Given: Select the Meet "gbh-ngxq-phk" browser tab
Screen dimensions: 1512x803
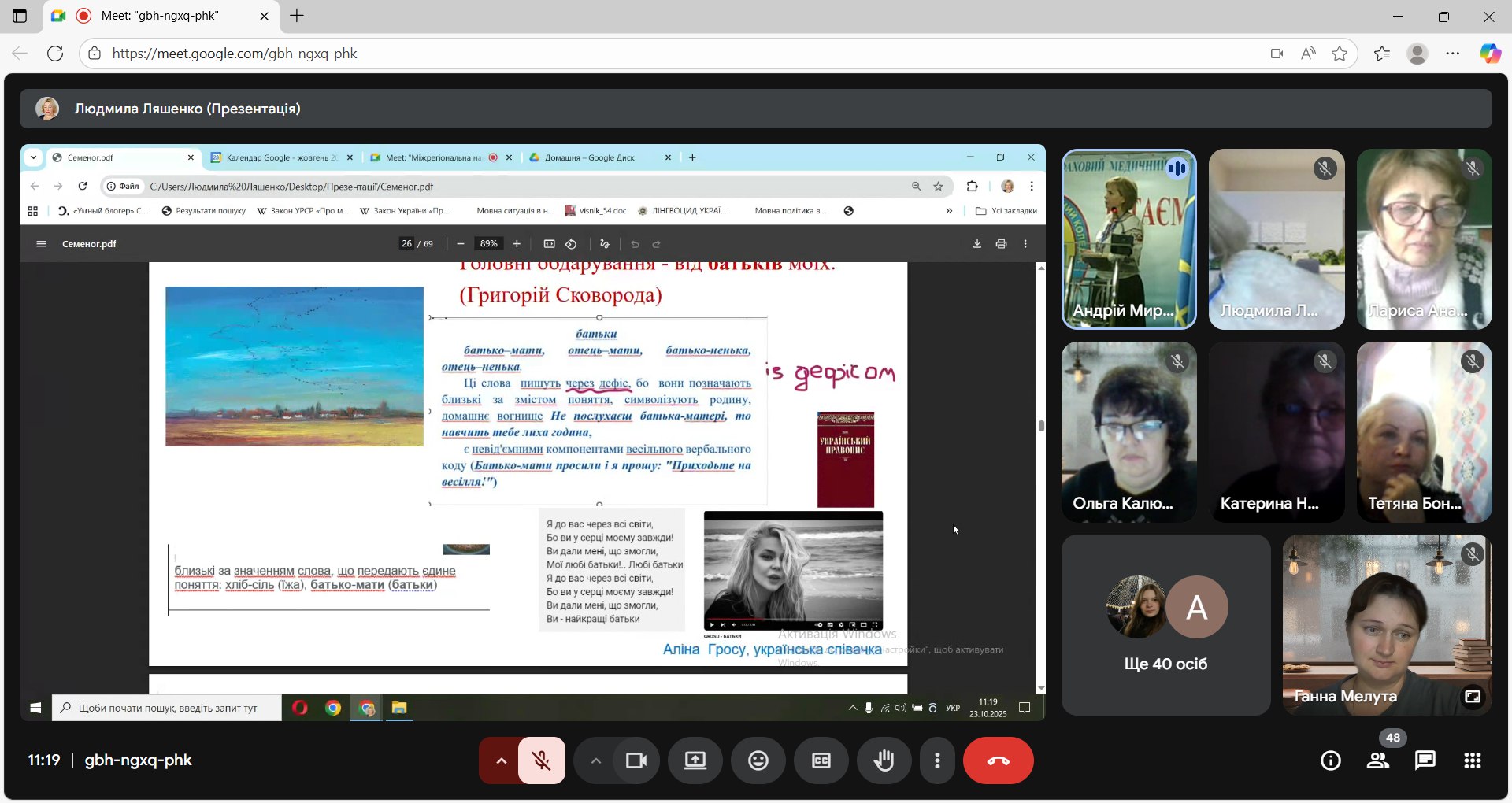Looking at the screenshot, I should pyautogui.click(x=161, y=16).
